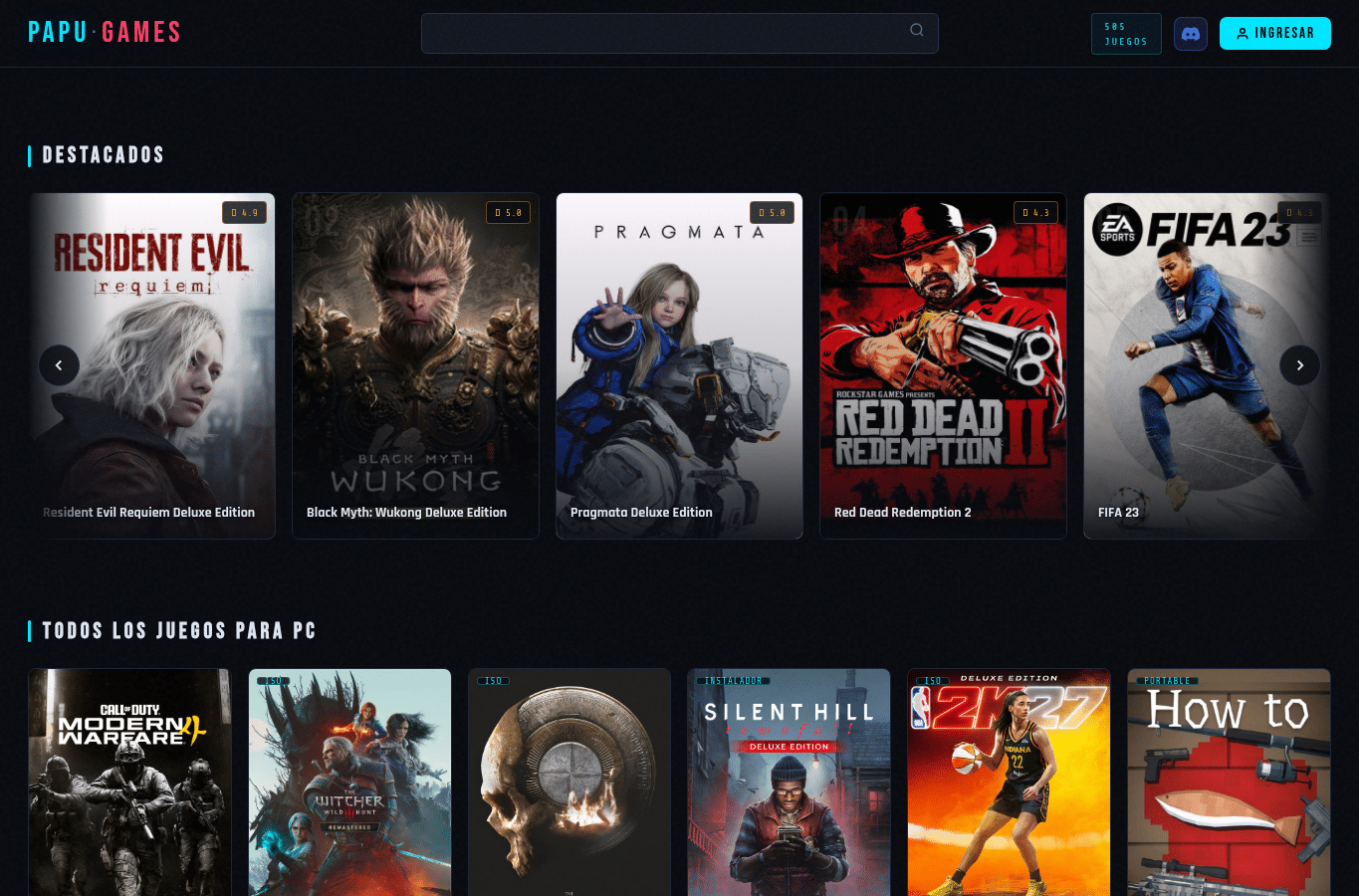Open The Witcher Wild Hunt Remastered cover
This screenshot has width=1359, height=896.
point(350,783)
